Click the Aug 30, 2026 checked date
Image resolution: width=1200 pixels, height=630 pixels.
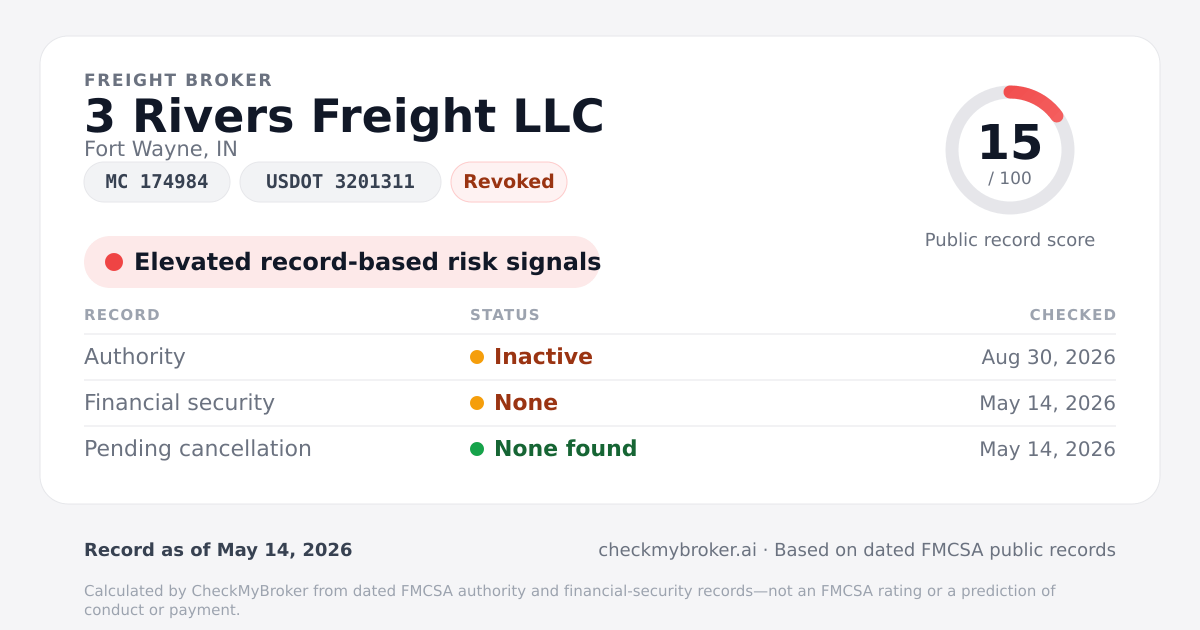(x=1049, y=357)
